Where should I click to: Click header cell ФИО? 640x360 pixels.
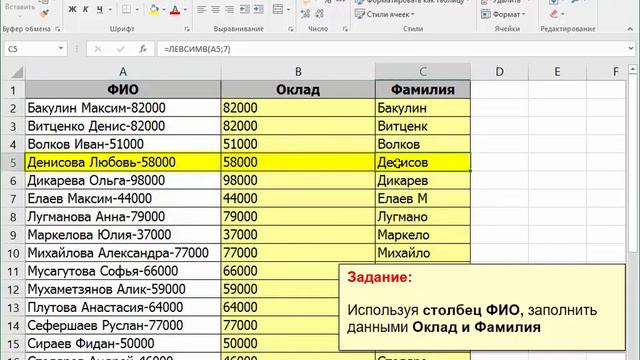pyautogui.click(x=123, y=89)
